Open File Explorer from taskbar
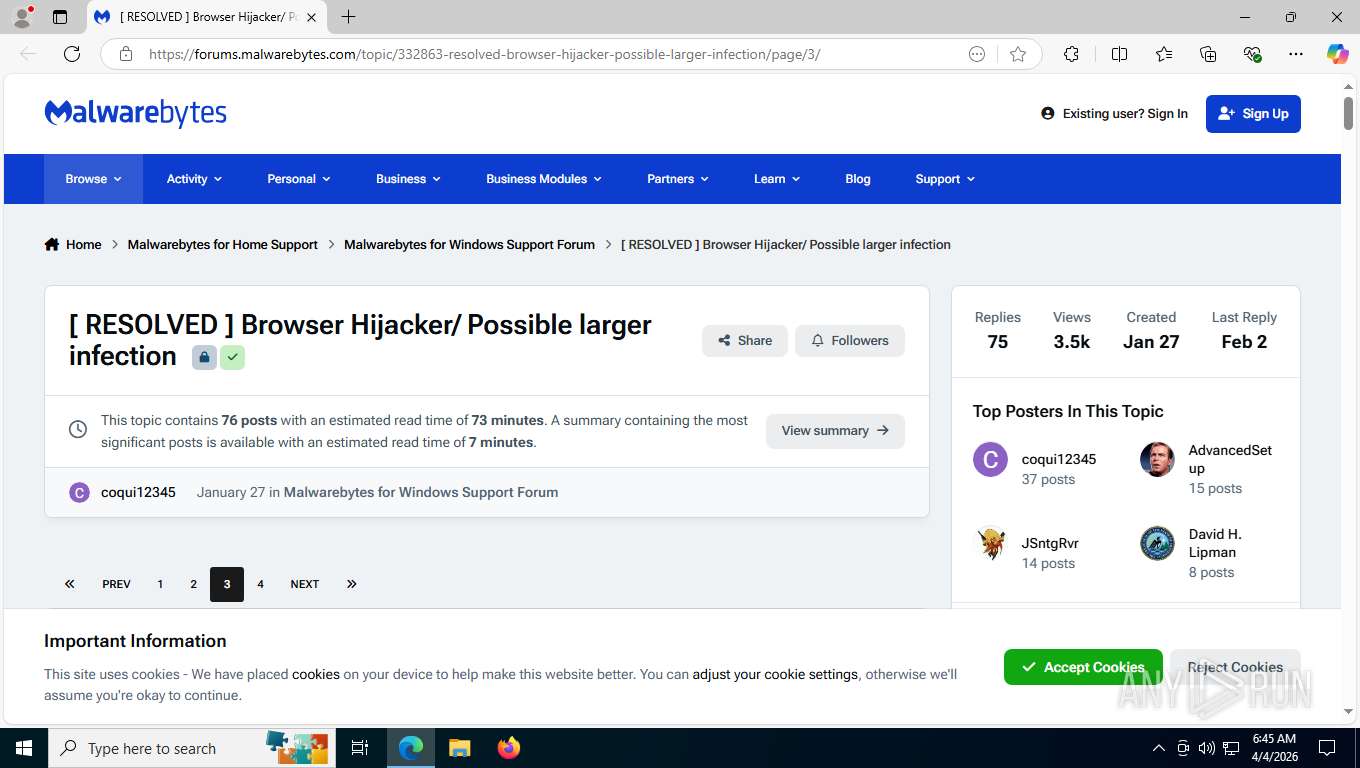This screenshot has width=1360, height=768. click(459, 748)
